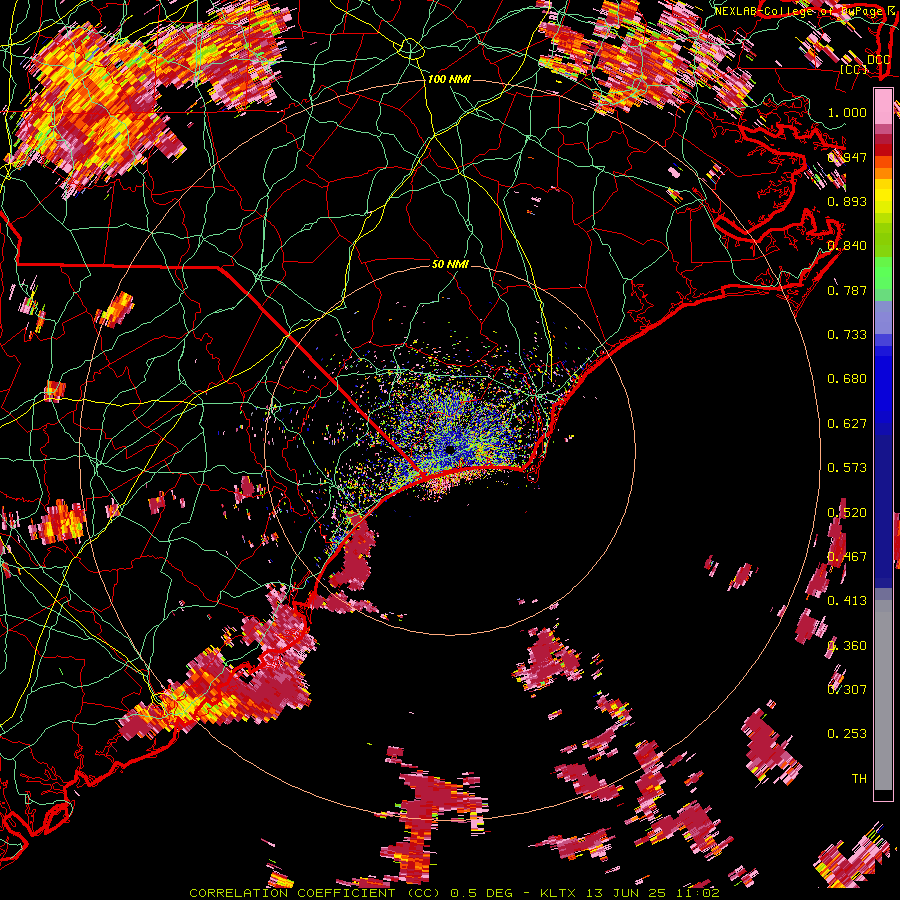Click the 0.627 legend value

pyautogui.click(x=847, y=424)
